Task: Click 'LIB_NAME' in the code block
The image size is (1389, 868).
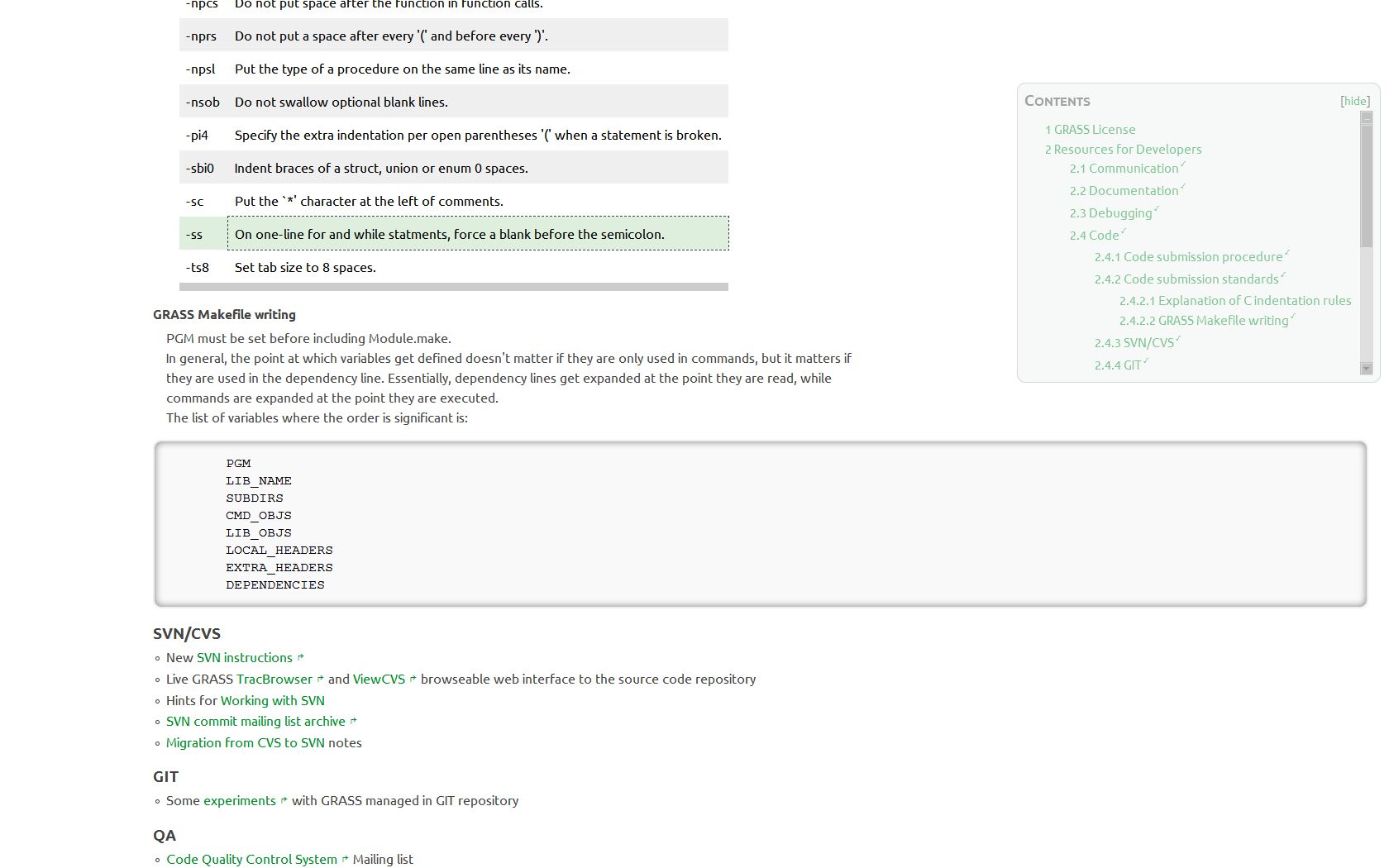Action: pos(259,481)
